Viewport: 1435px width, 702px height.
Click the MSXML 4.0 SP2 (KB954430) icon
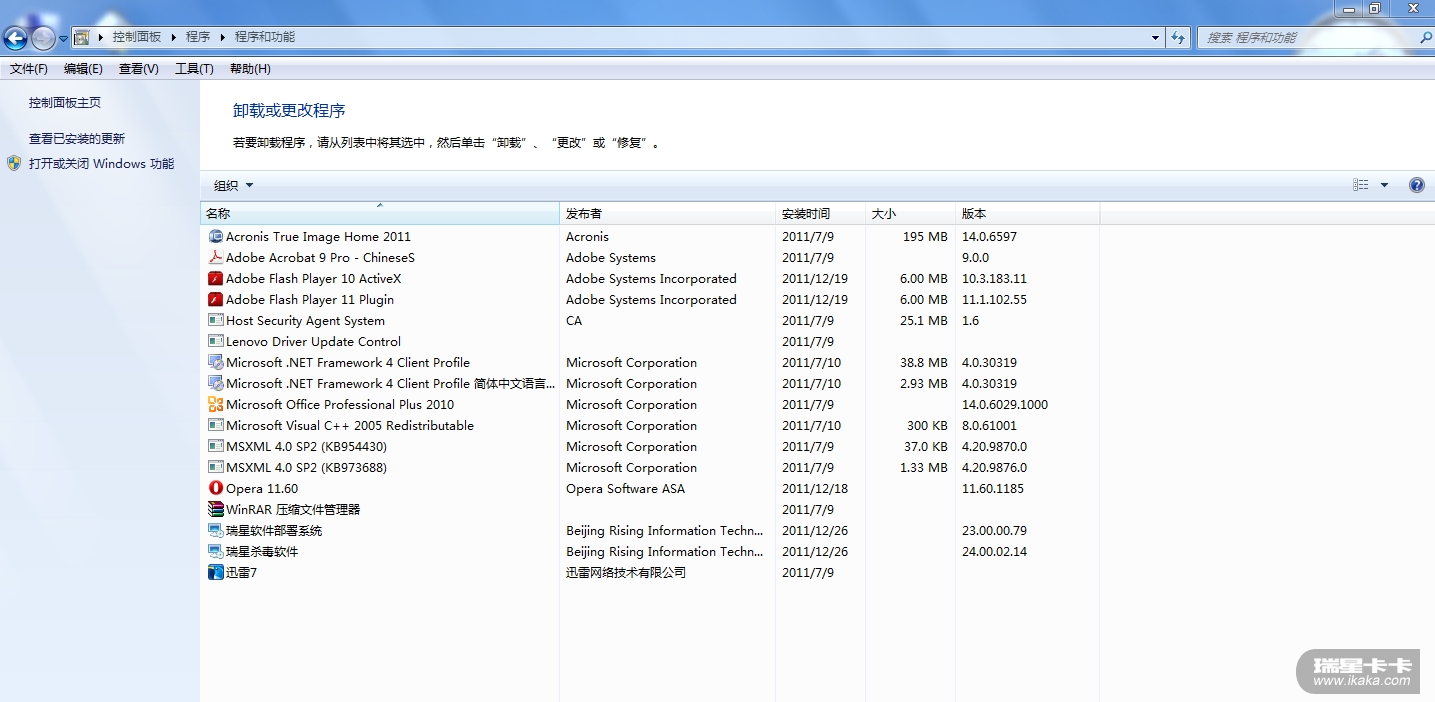click(x=215, y=447)
